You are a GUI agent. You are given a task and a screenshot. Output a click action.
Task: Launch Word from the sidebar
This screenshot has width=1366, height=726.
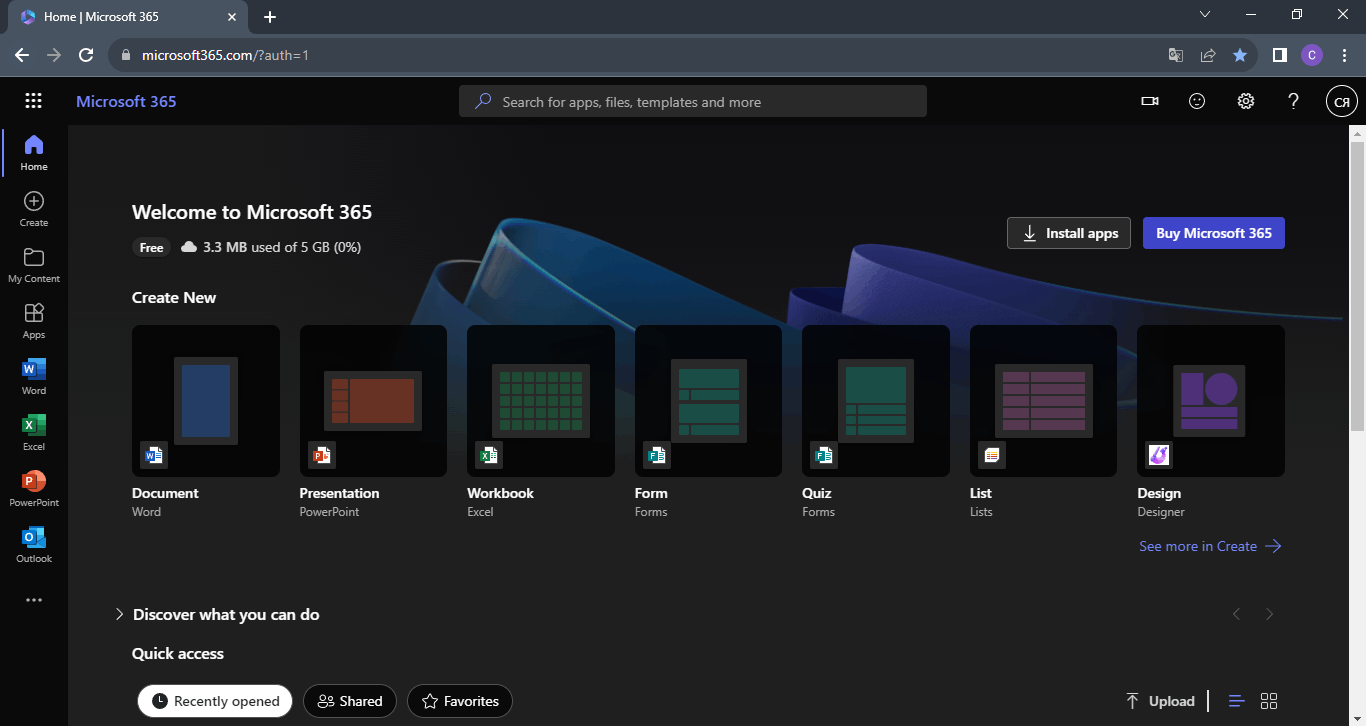tap(34, 377)
